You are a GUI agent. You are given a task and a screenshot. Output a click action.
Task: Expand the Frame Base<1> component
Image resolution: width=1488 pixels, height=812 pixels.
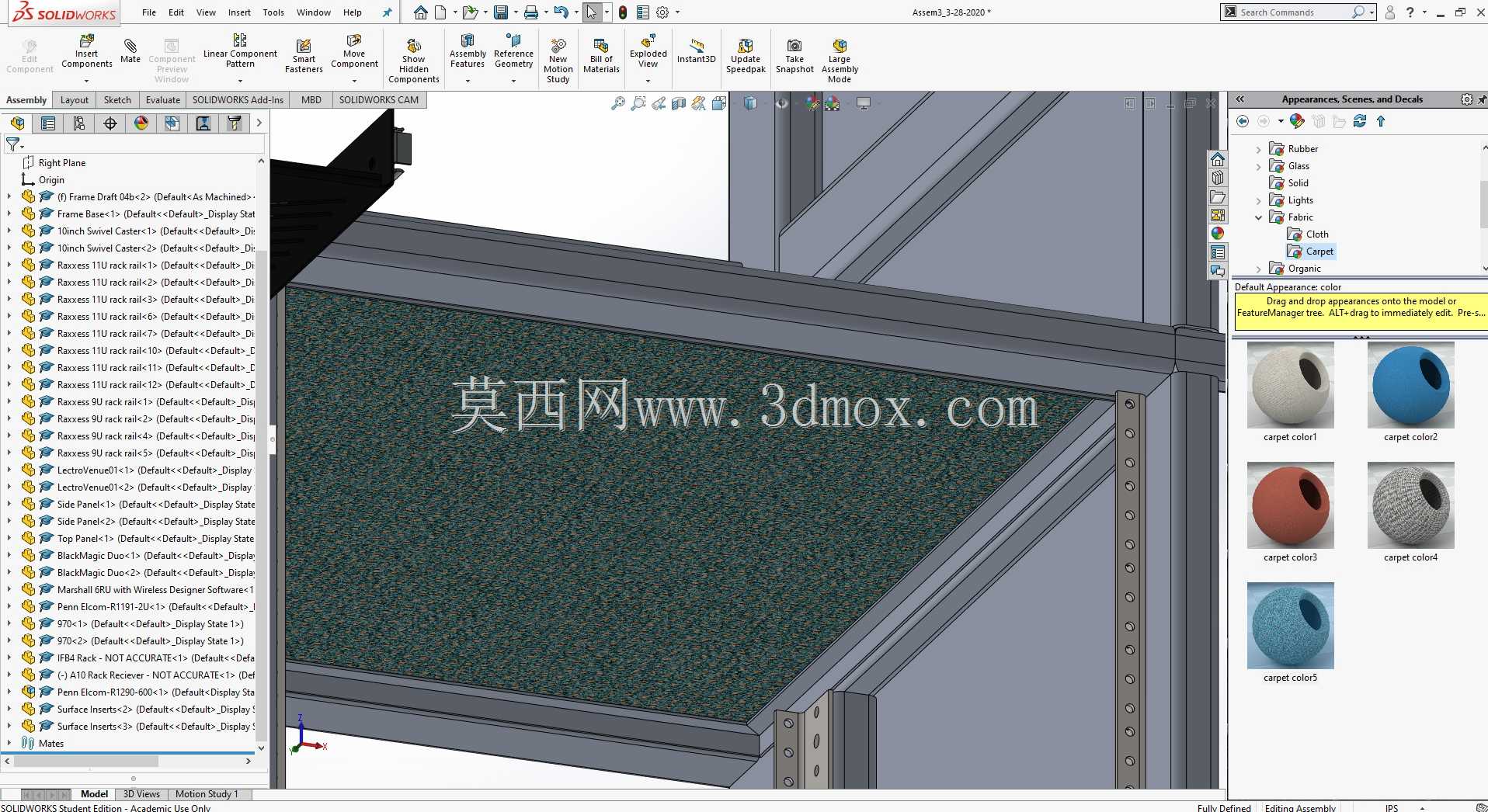(9, 214)
